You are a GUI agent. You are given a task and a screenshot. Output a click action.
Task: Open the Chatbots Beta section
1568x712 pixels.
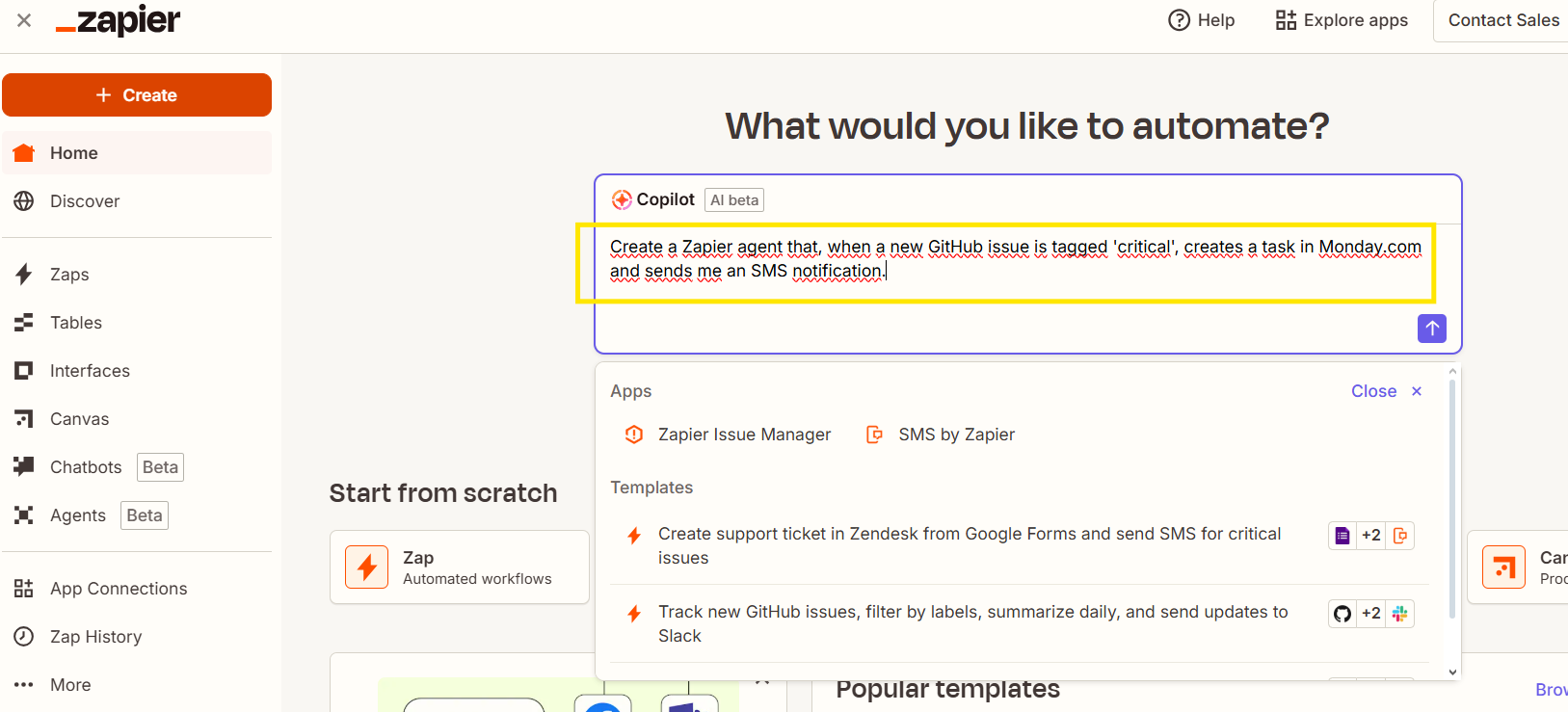85,466
